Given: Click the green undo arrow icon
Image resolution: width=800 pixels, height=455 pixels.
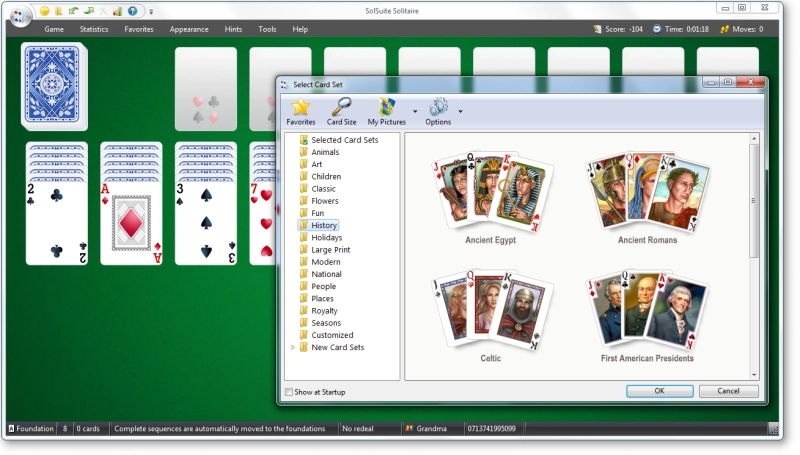Looking at the screenshot, I should 73,11.
